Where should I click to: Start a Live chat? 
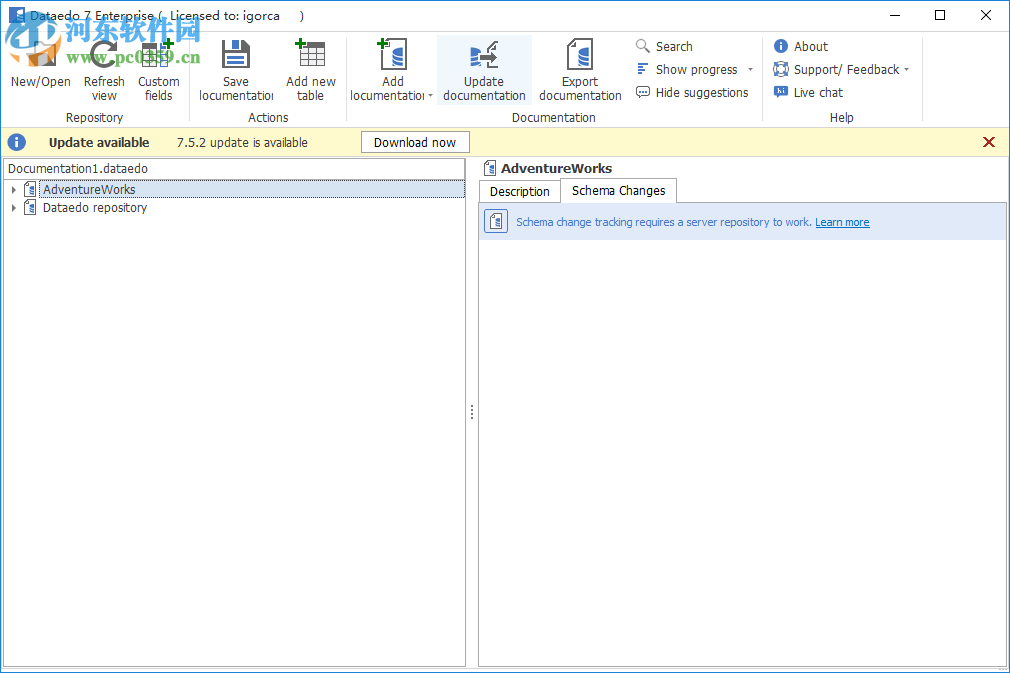808,93
